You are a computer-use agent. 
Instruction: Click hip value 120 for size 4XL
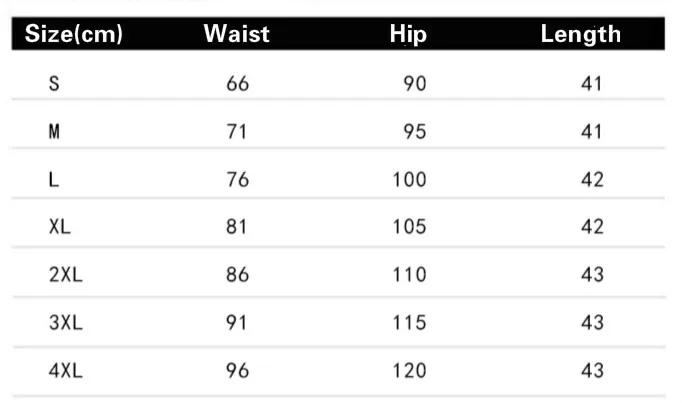409,371
